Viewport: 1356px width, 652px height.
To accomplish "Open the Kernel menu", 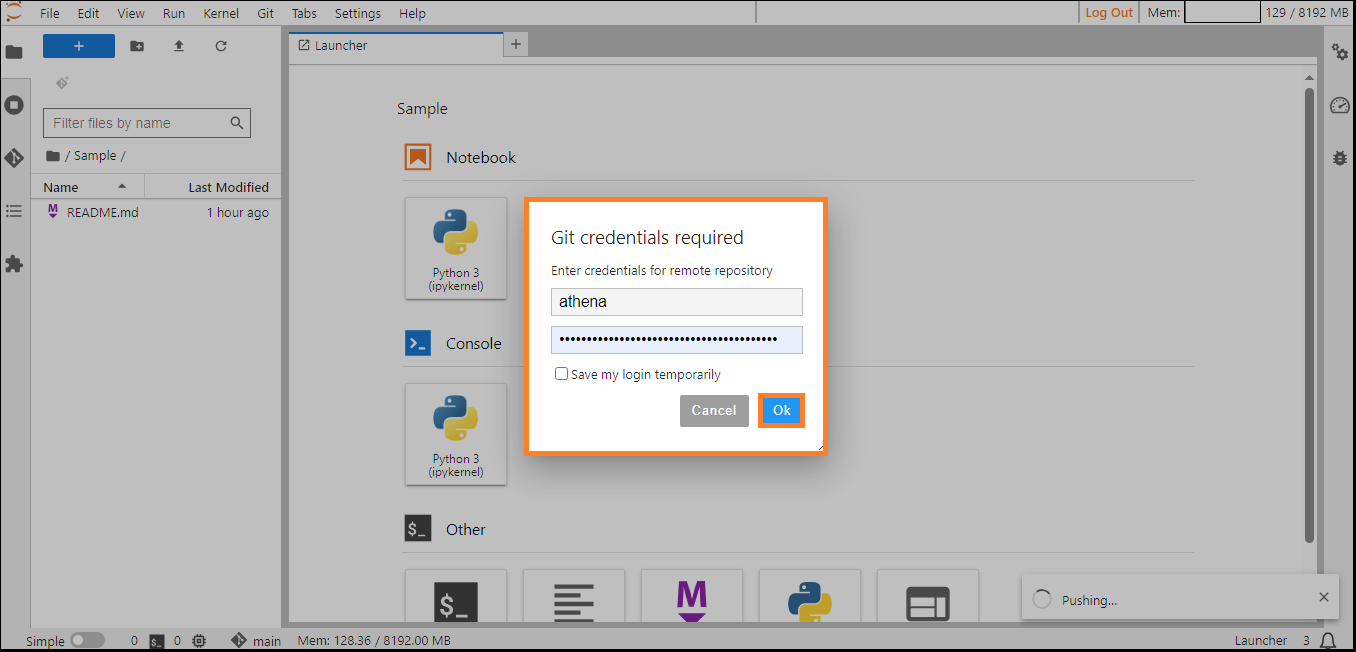I will click(221, 13).
